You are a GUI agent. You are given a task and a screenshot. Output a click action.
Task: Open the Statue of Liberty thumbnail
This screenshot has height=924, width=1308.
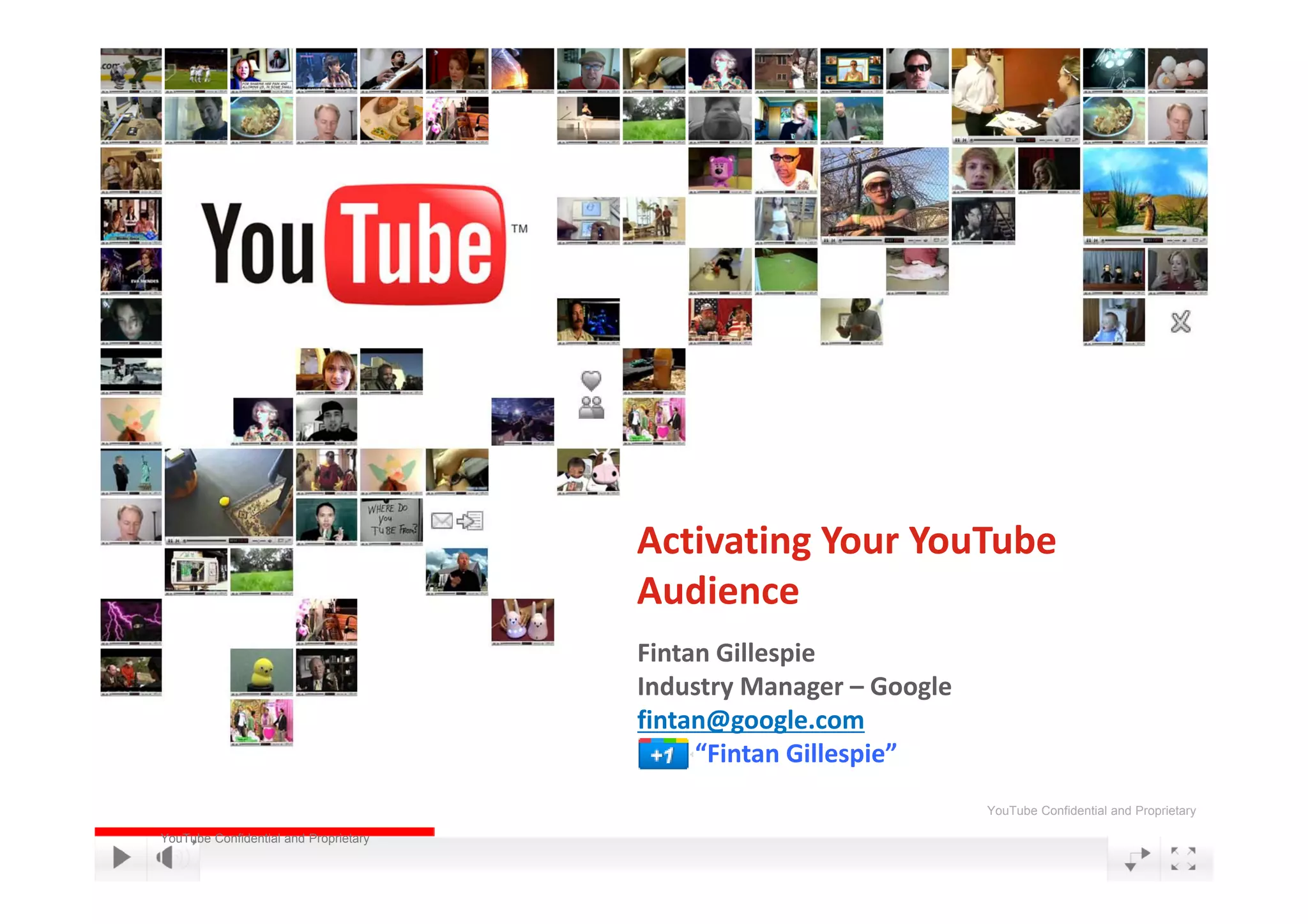click(131, 471)
